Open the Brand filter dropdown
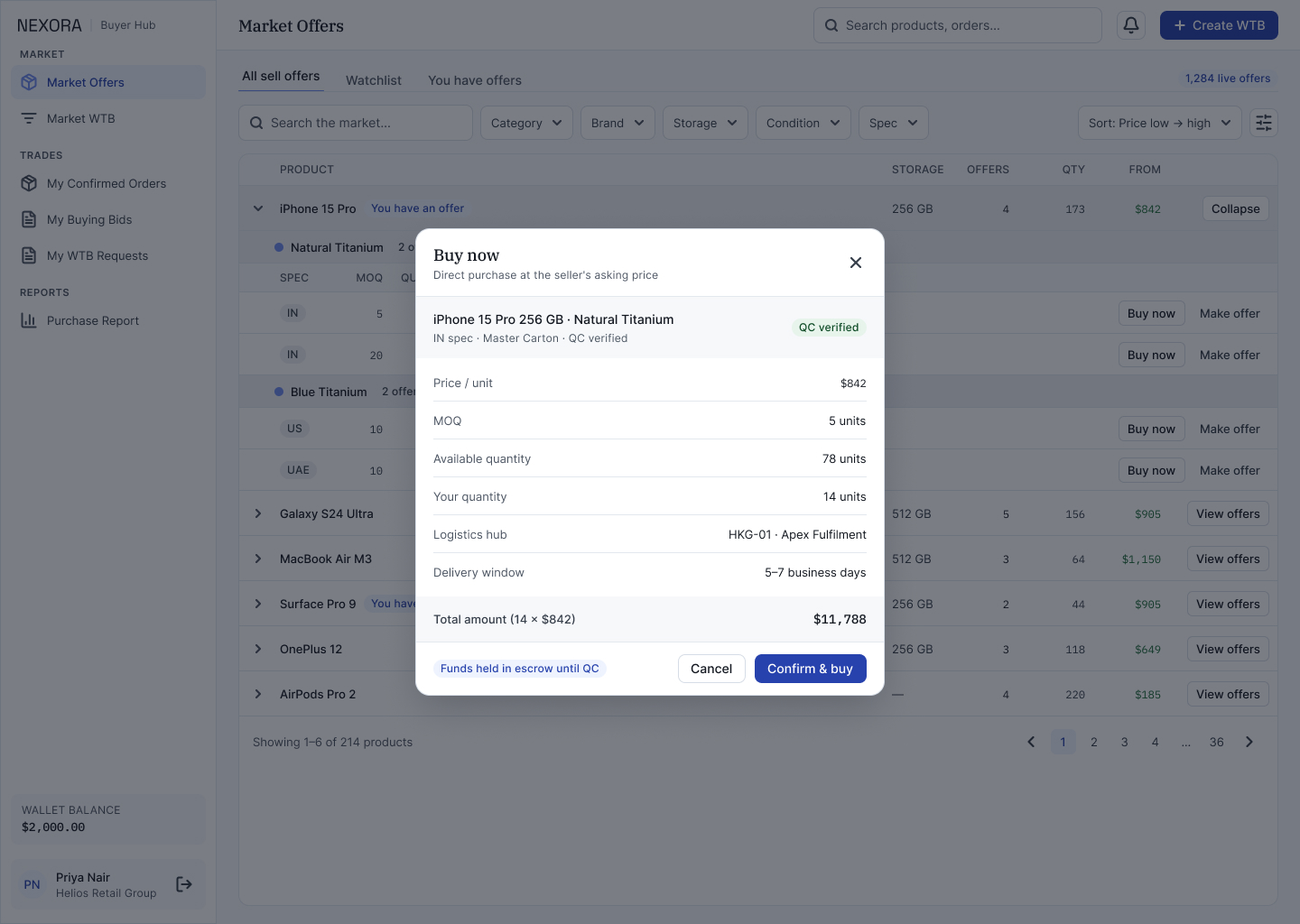1300x924 pixels. tap(617, 123)
